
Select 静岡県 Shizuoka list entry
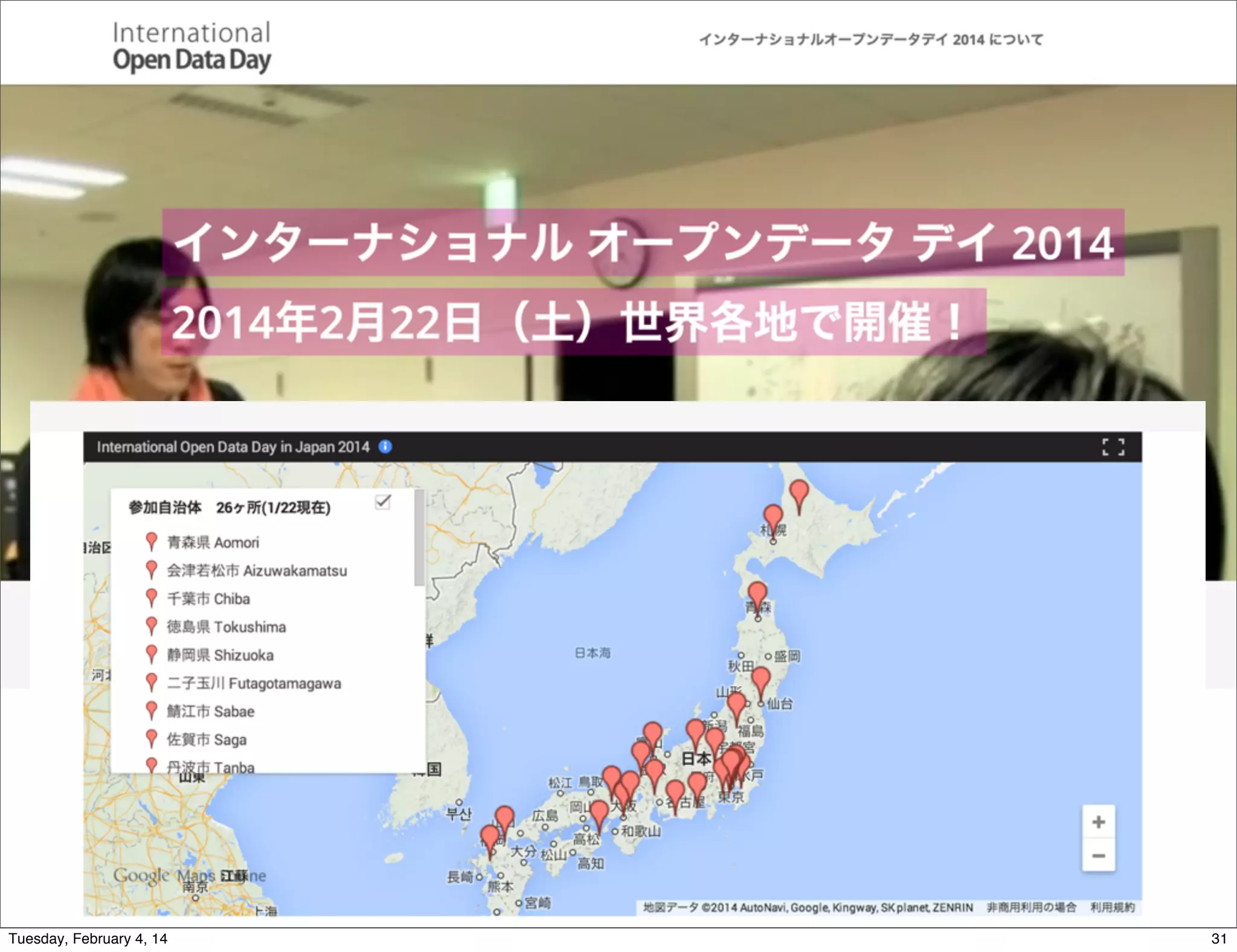220,655
